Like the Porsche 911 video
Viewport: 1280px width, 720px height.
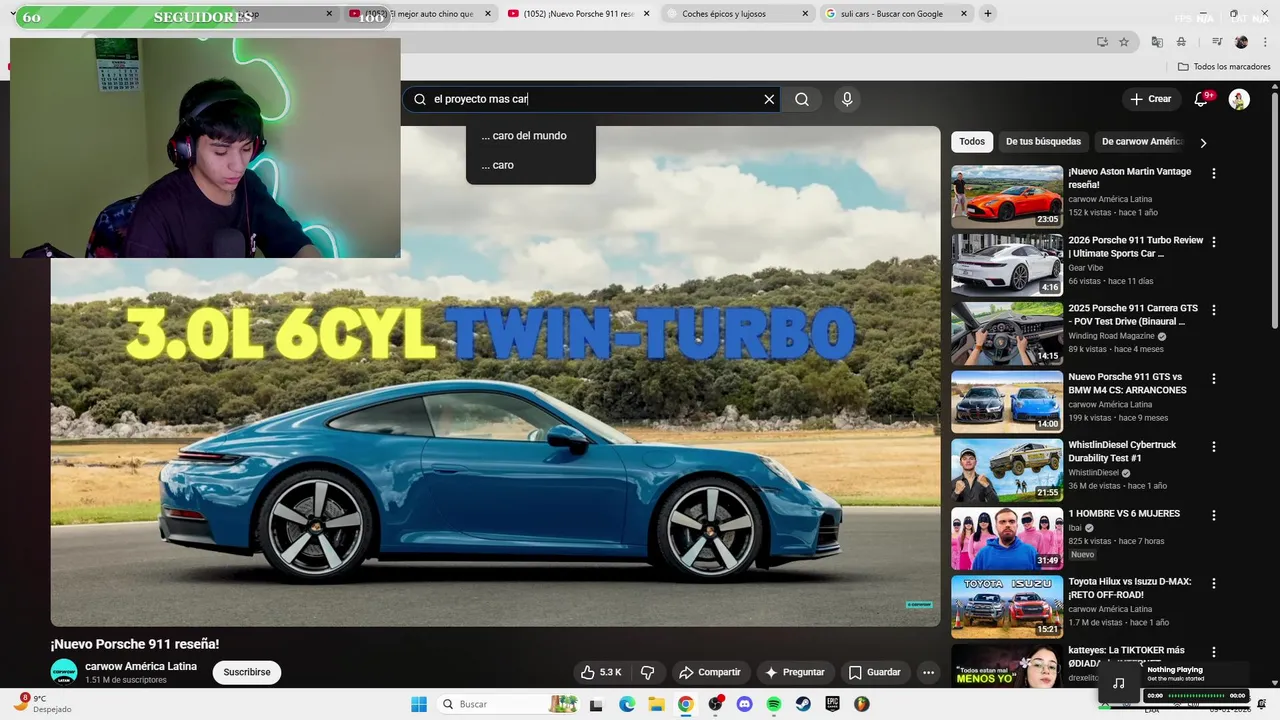pyautogui.click(x=601, y=672)
